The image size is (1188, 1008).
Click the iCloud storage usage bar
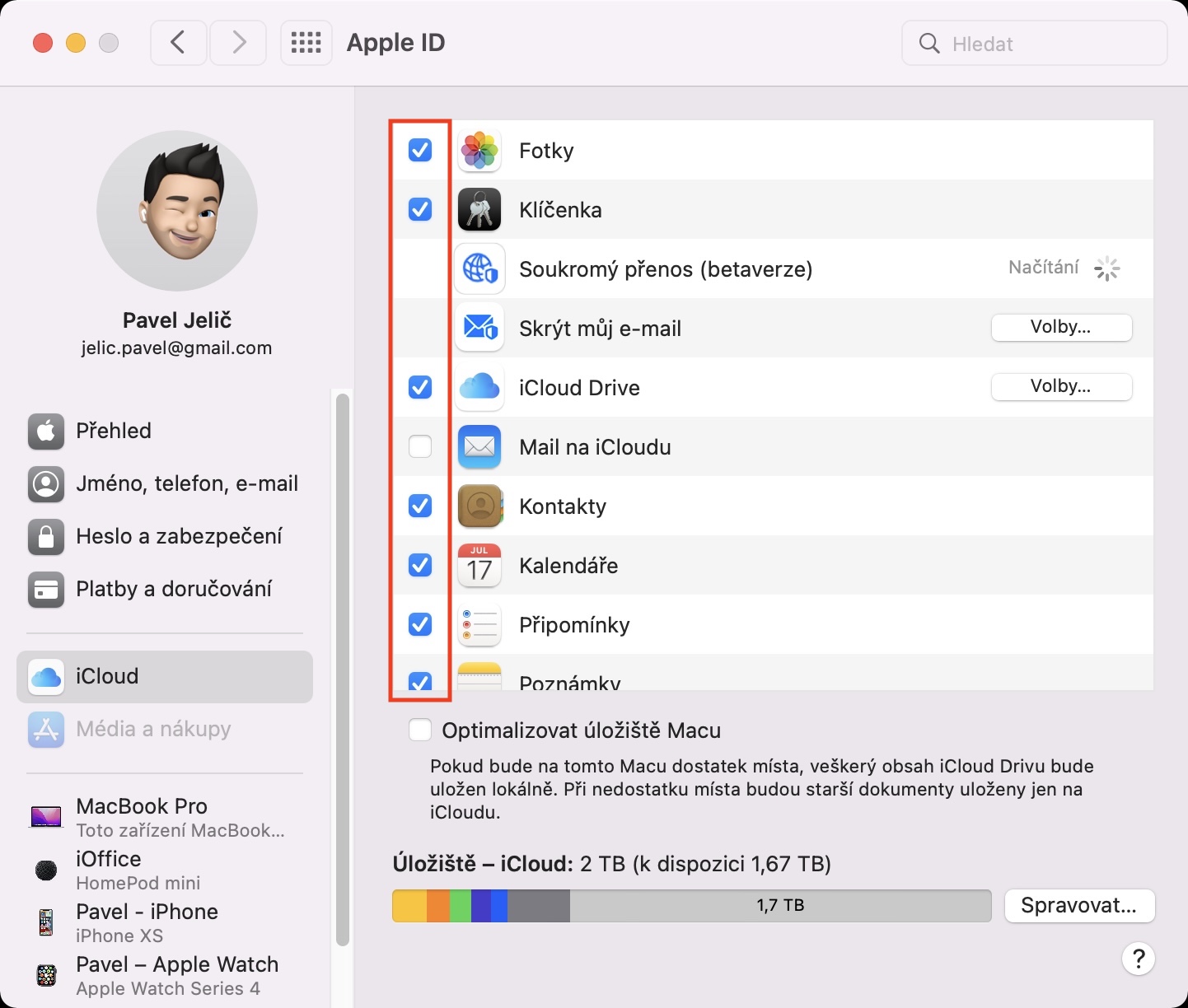[691, 906]
